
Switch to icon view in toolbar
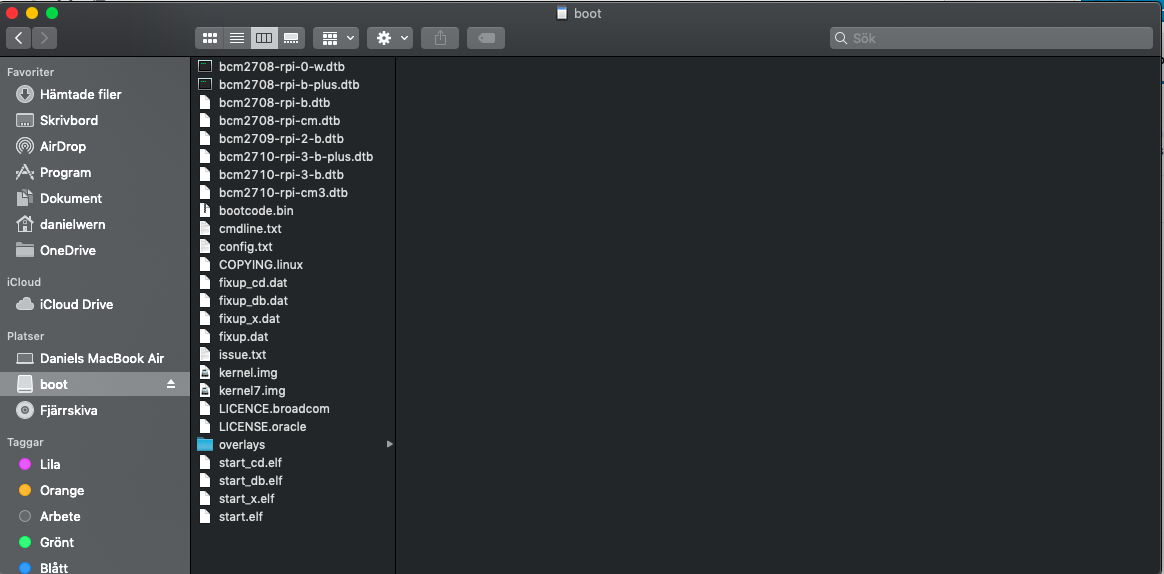coord(210,38)
